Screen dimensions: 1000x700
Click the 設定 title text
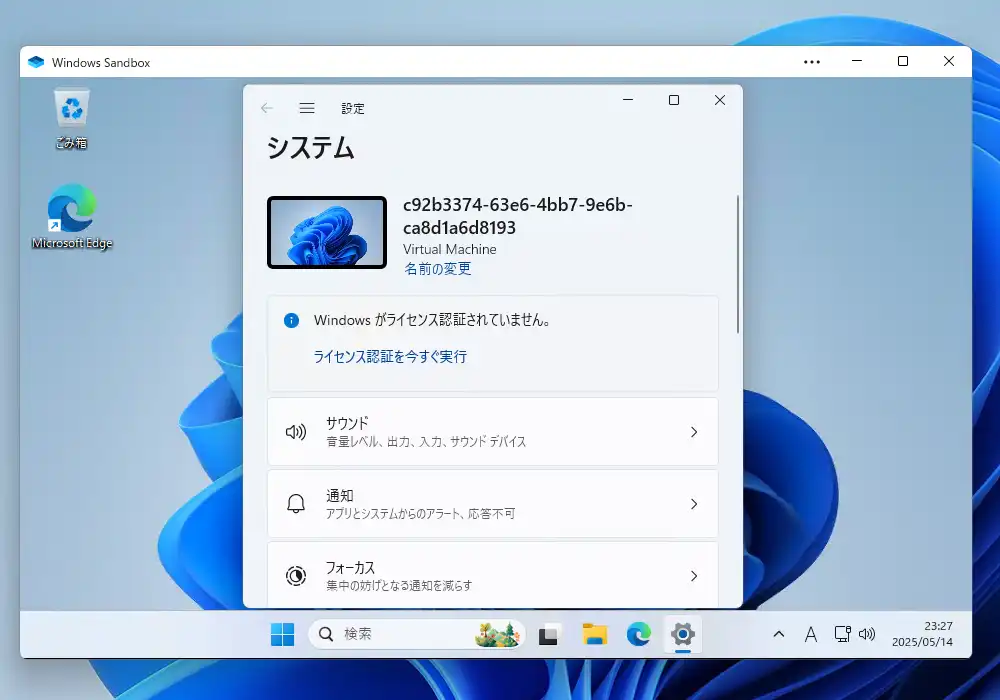[353, 108]
